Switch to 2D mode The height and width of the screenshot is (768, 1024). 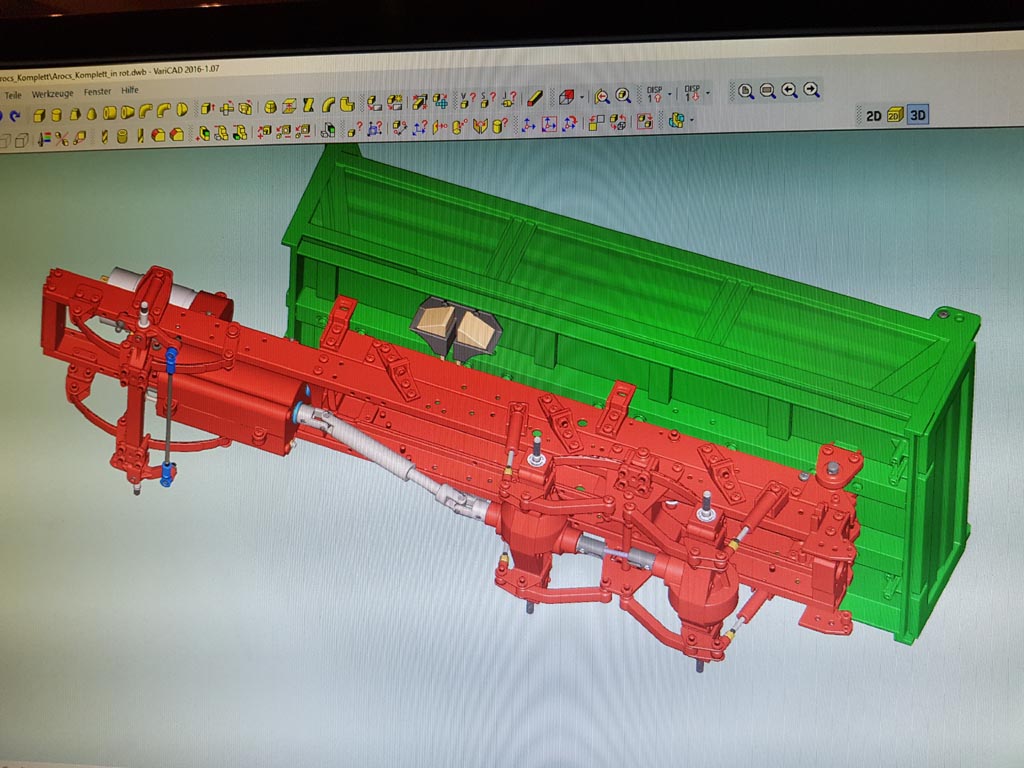click(x=873, y=116)
